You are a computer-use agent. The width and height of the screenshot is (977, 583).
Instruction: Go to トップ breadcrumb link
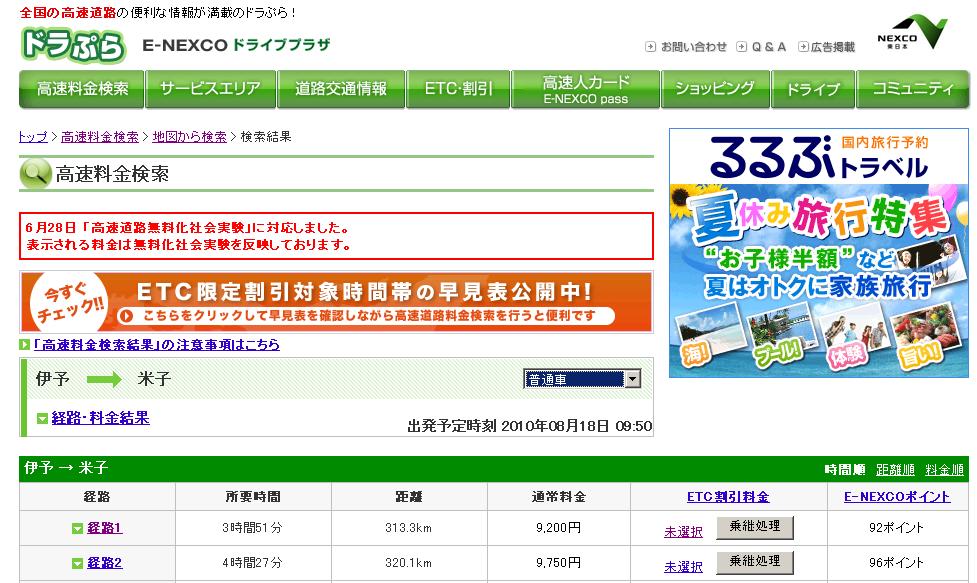click(33, 137)
